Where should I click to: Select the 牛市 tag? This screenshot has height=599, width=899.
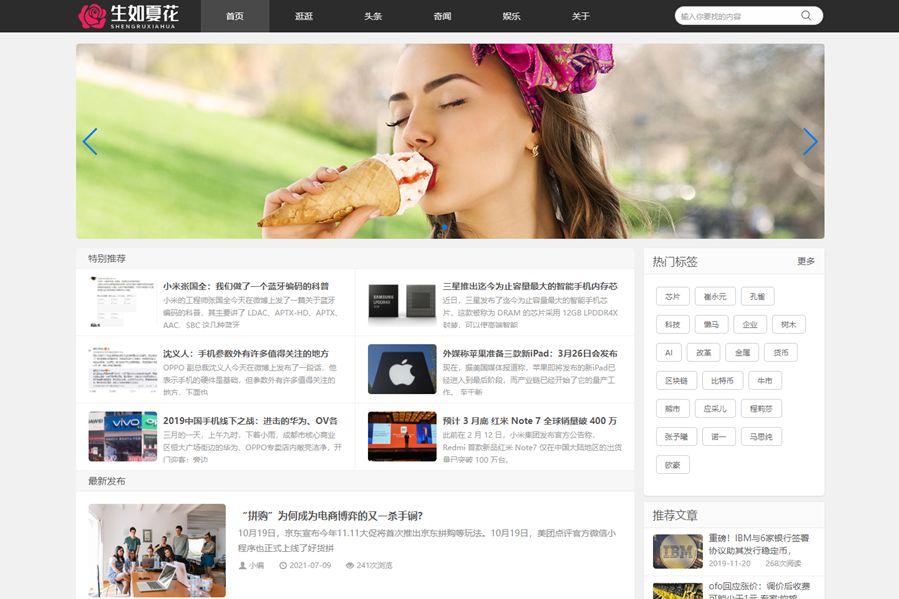click(x=765, y=381)
